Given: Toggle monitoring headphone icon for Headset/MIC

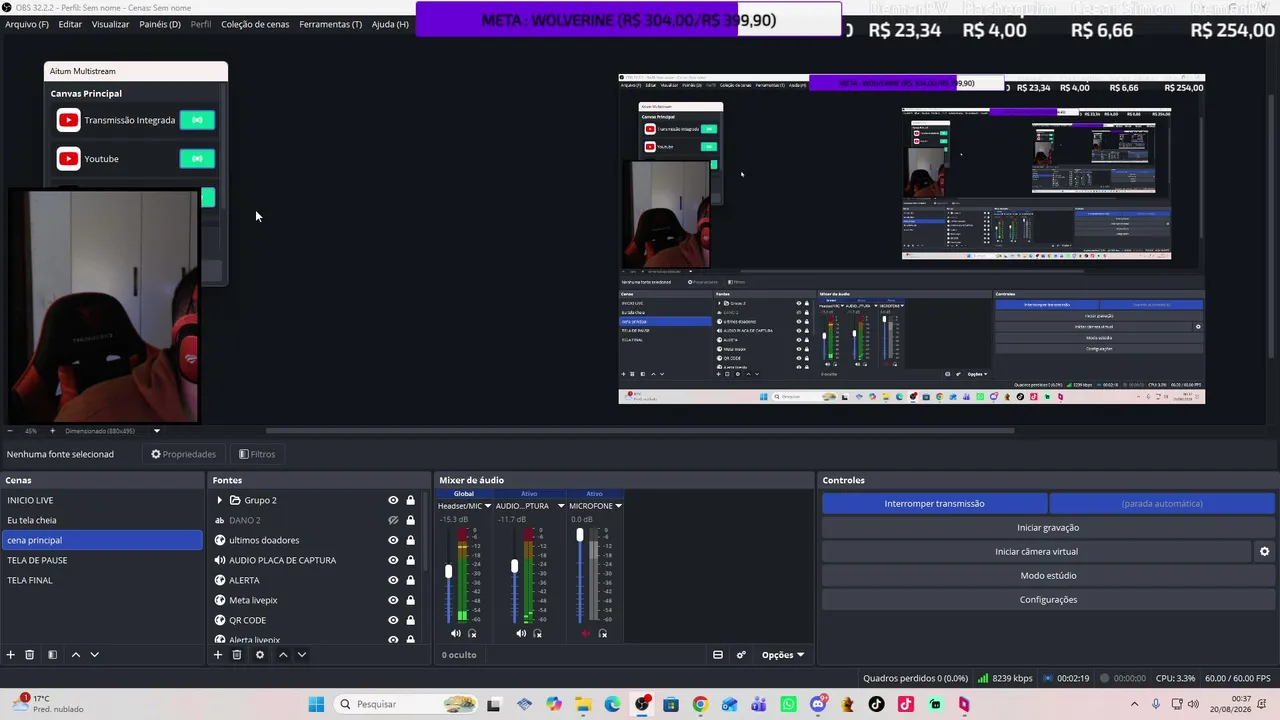Looking at the screenshot, I should [x=472, y=633].
